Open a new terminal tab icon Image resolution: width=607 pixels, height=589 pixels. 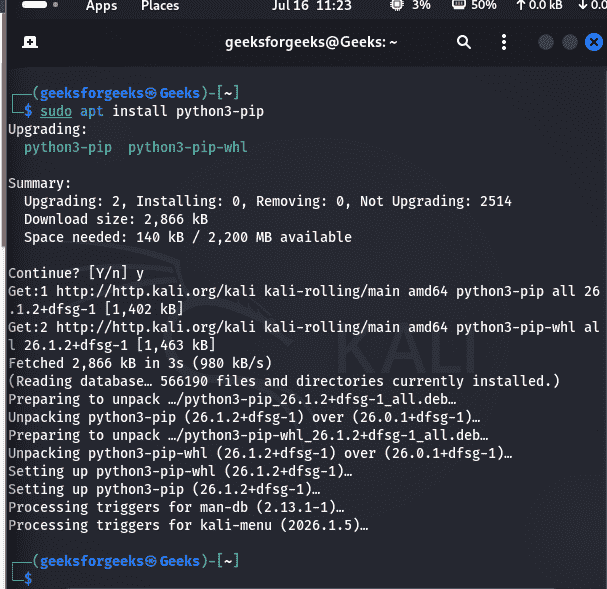point(30,42)
